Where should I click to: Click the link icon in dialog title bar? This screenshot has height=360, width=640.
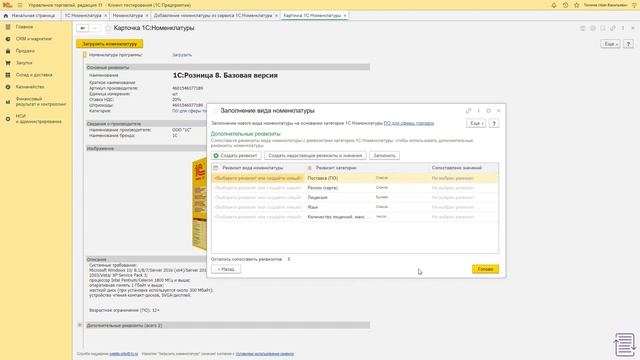[469, 111]
